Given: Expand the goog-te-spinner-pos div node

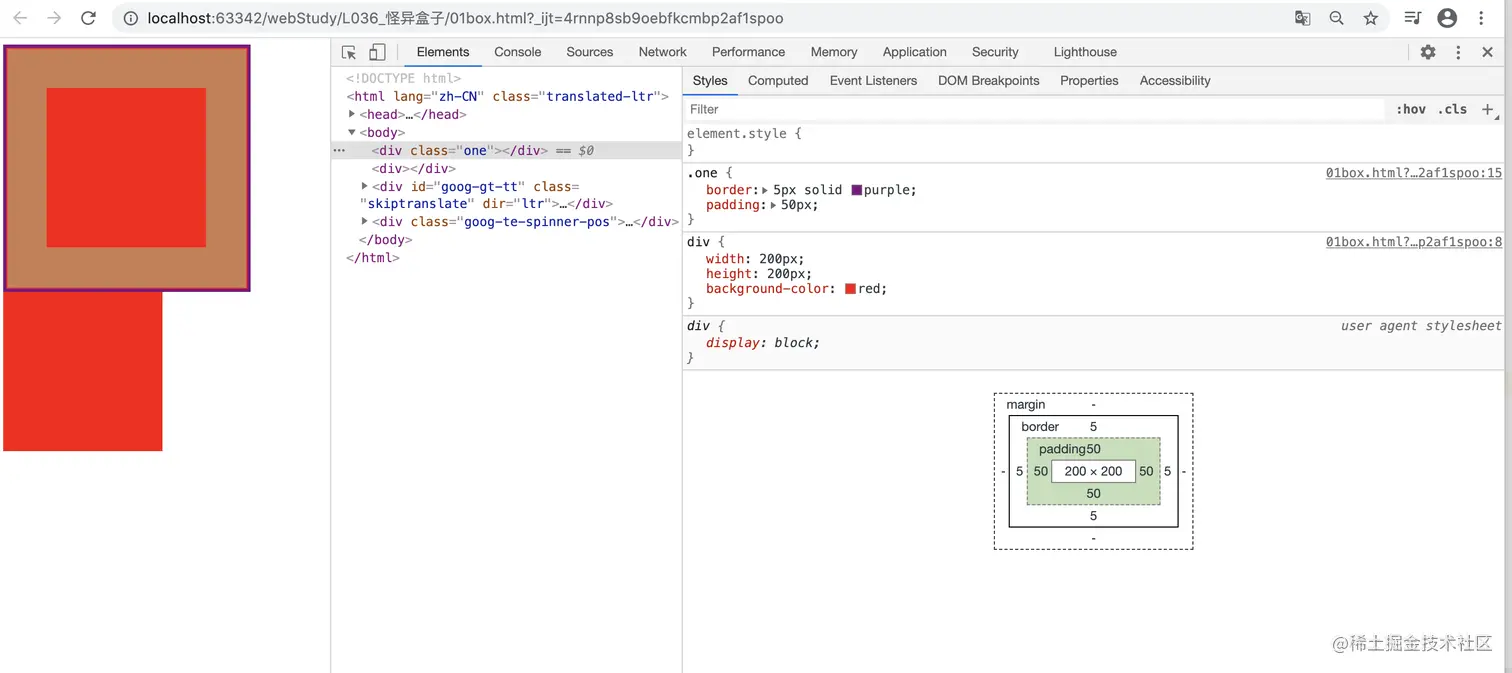Looking at the screenshot, I should tap(365, 221).
